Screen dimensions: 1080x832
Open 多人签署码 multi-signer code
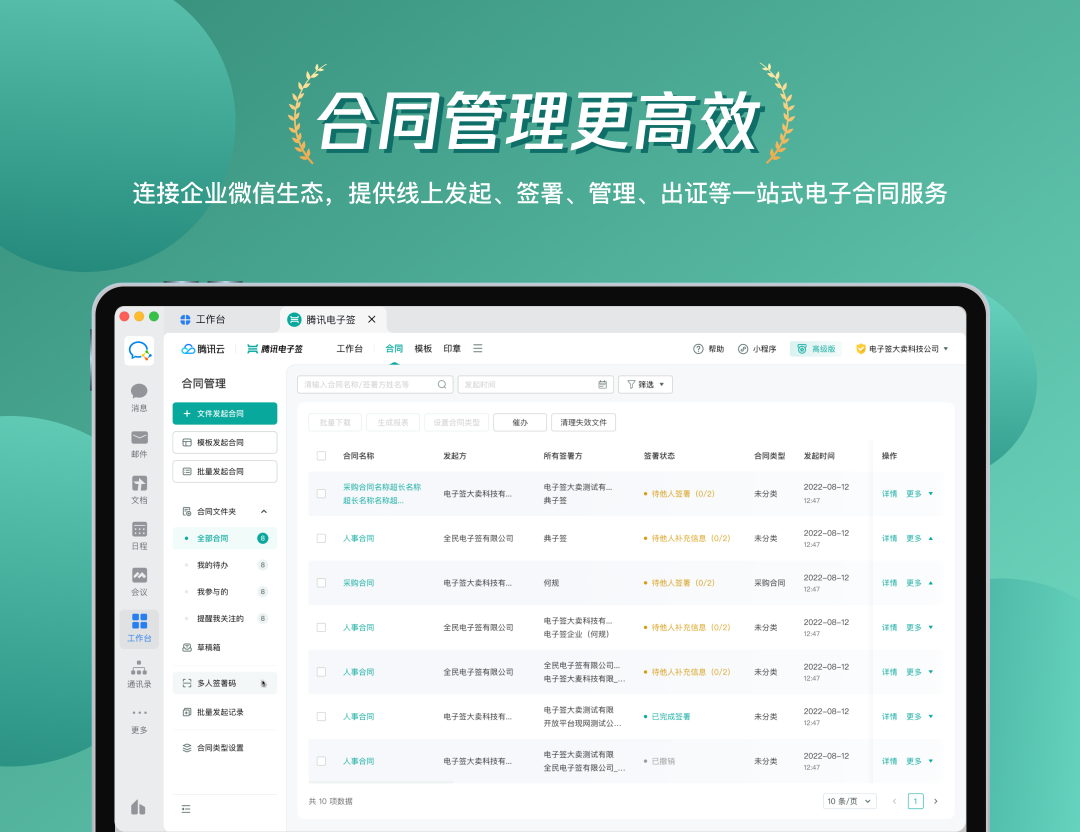(x=225, y=683)
